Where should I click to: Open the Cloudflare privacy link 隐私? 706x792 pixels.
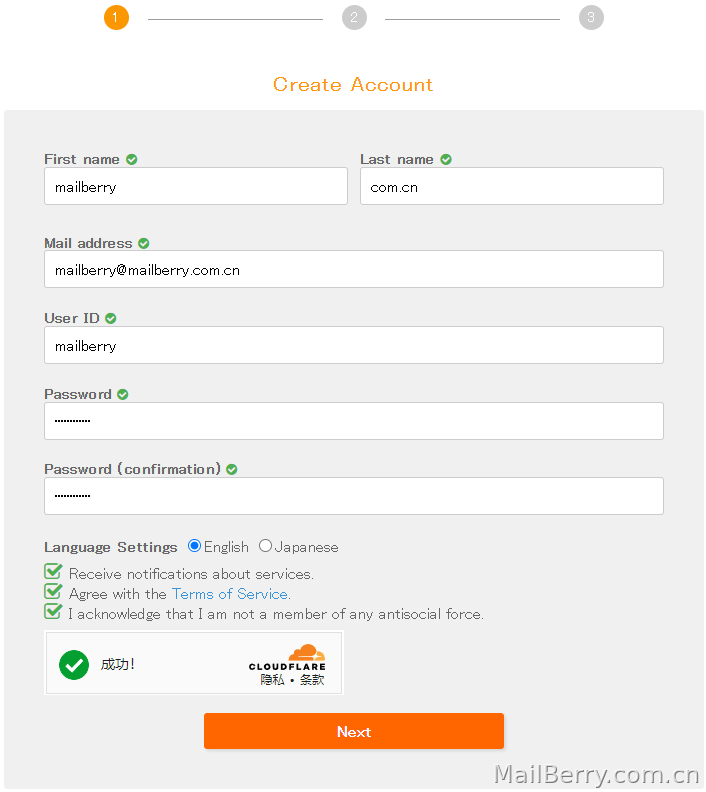pyautogui.click(x=272, y=680)
